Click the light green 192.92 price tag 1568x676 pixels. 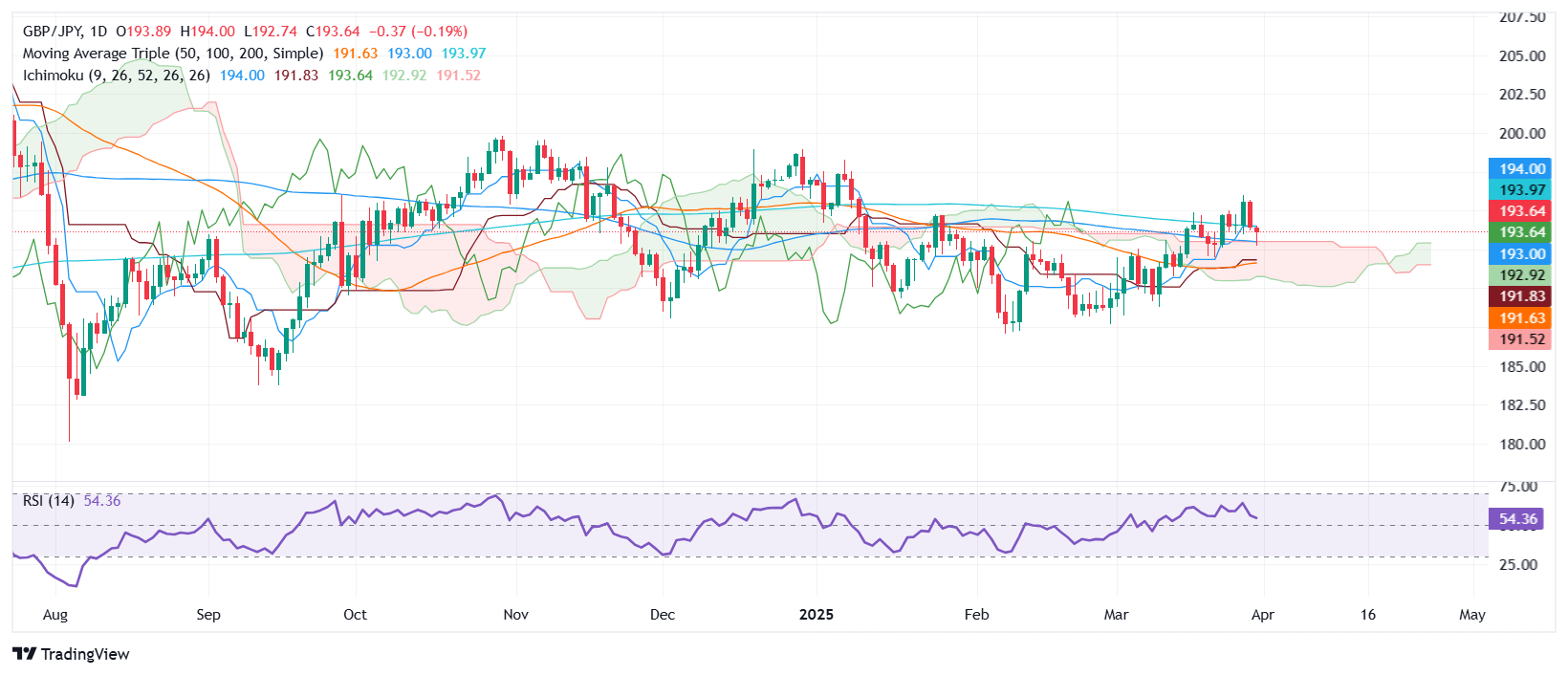(x=1520, y=275)
